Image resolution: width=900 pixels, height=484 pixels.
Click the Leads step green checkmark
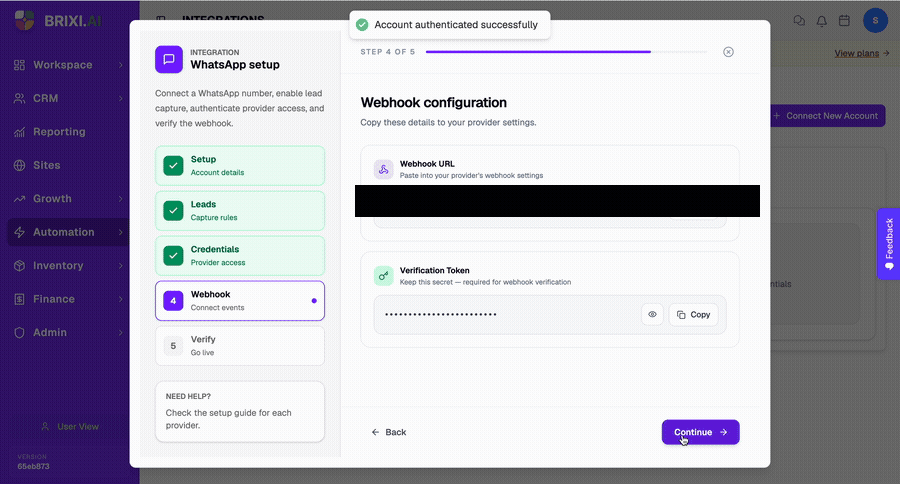tap(173, 211)
